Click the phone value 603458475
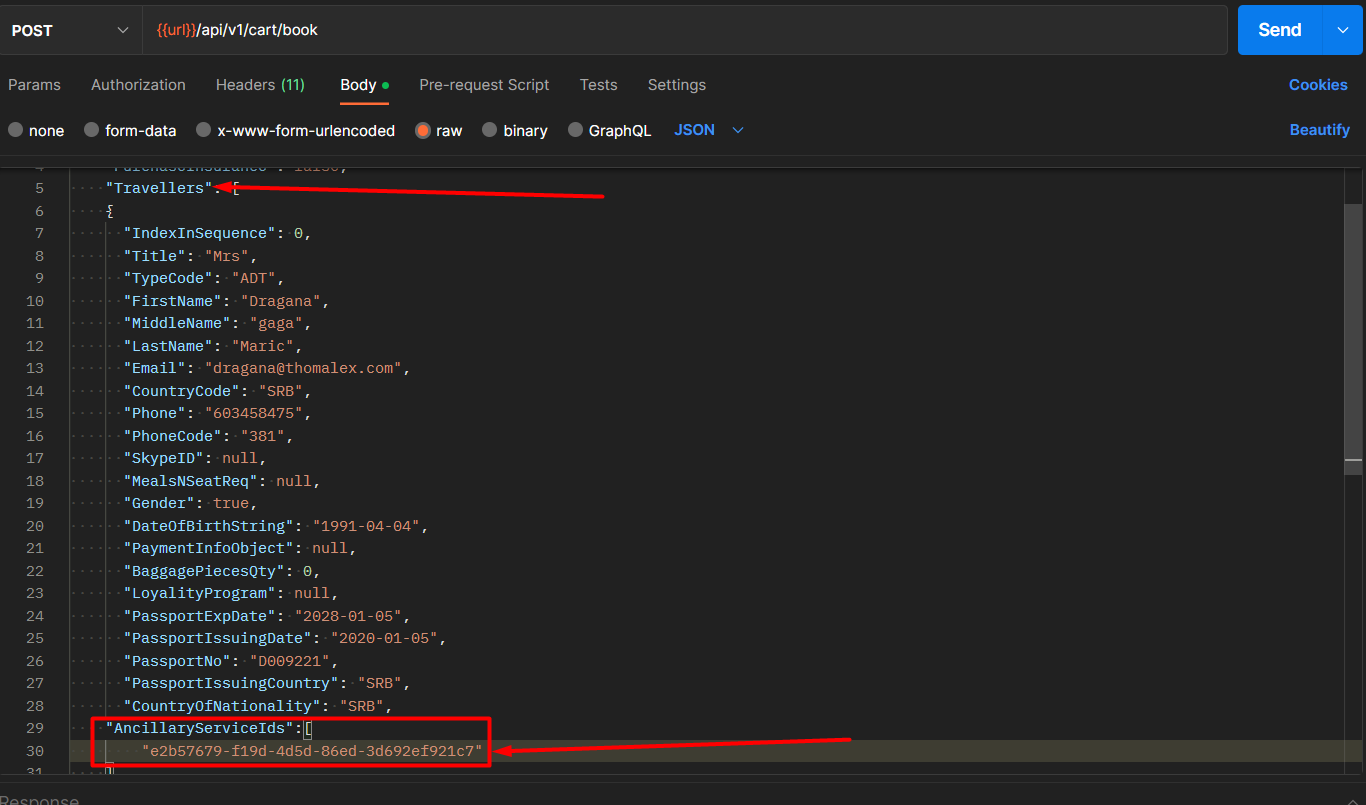 (255, 413)
